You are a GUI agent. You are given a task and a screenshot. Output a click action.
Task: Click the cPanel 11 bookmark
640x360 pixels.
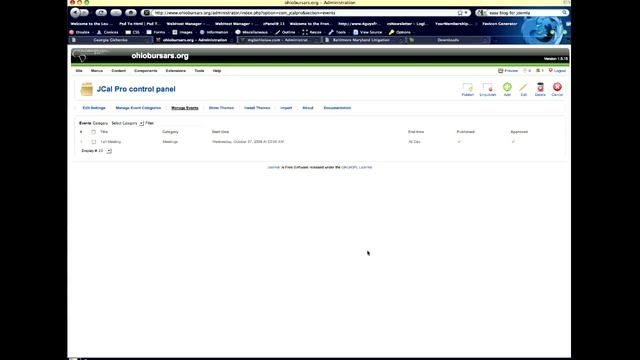tap(273, 24)
